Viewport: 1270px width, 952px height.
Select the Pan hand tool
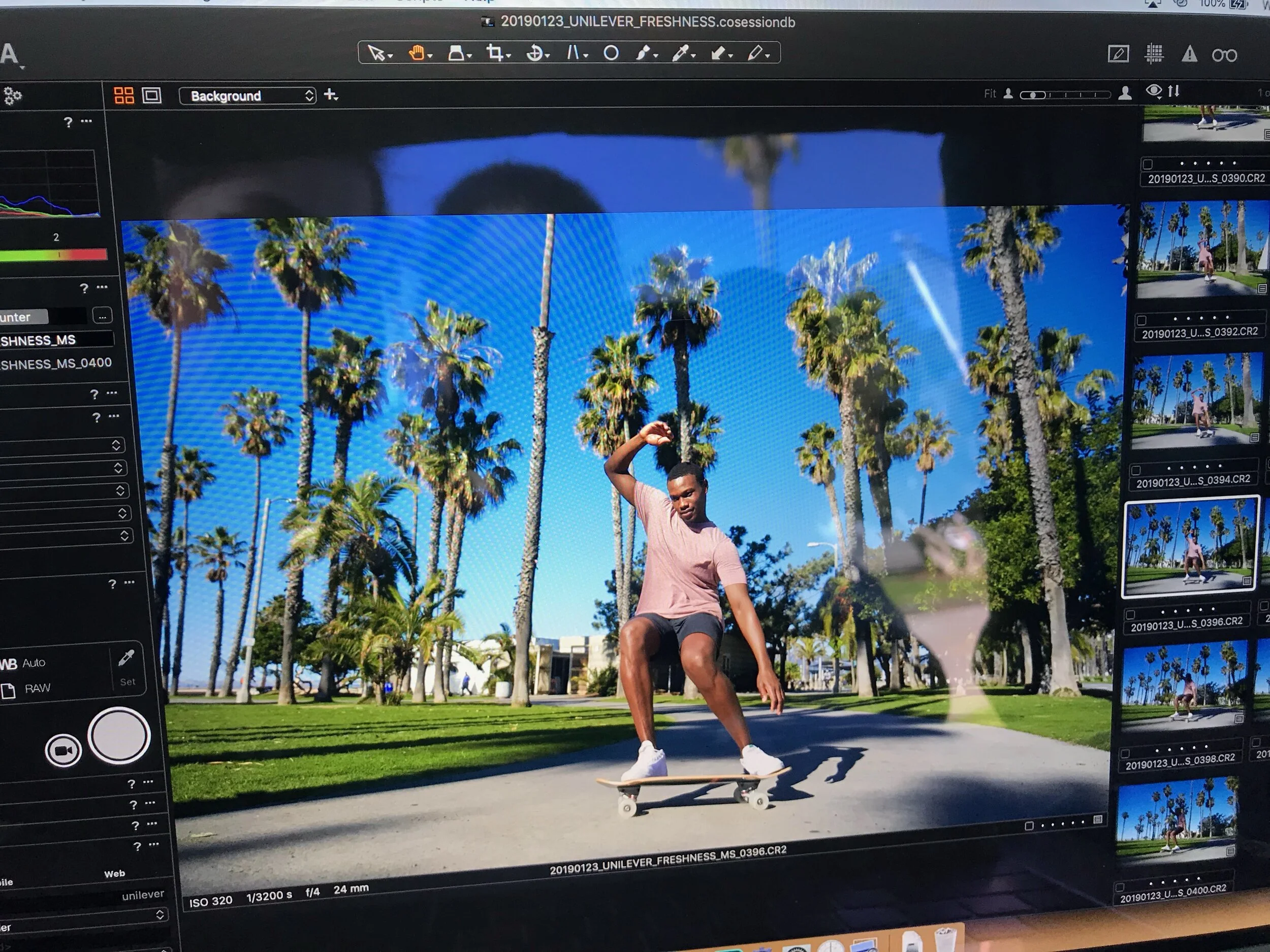(416, 53)
